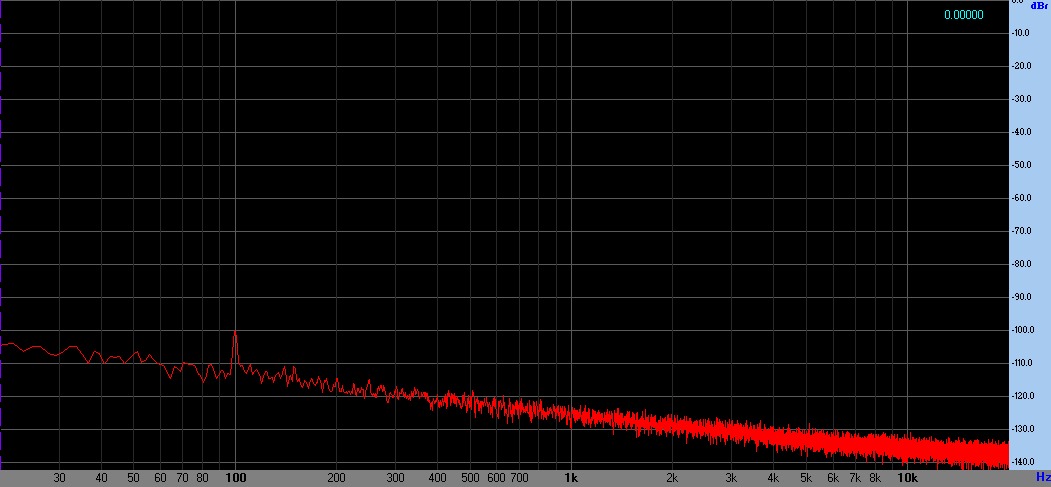
Task: Click the 500 frequency axis label
Action: 470,478
